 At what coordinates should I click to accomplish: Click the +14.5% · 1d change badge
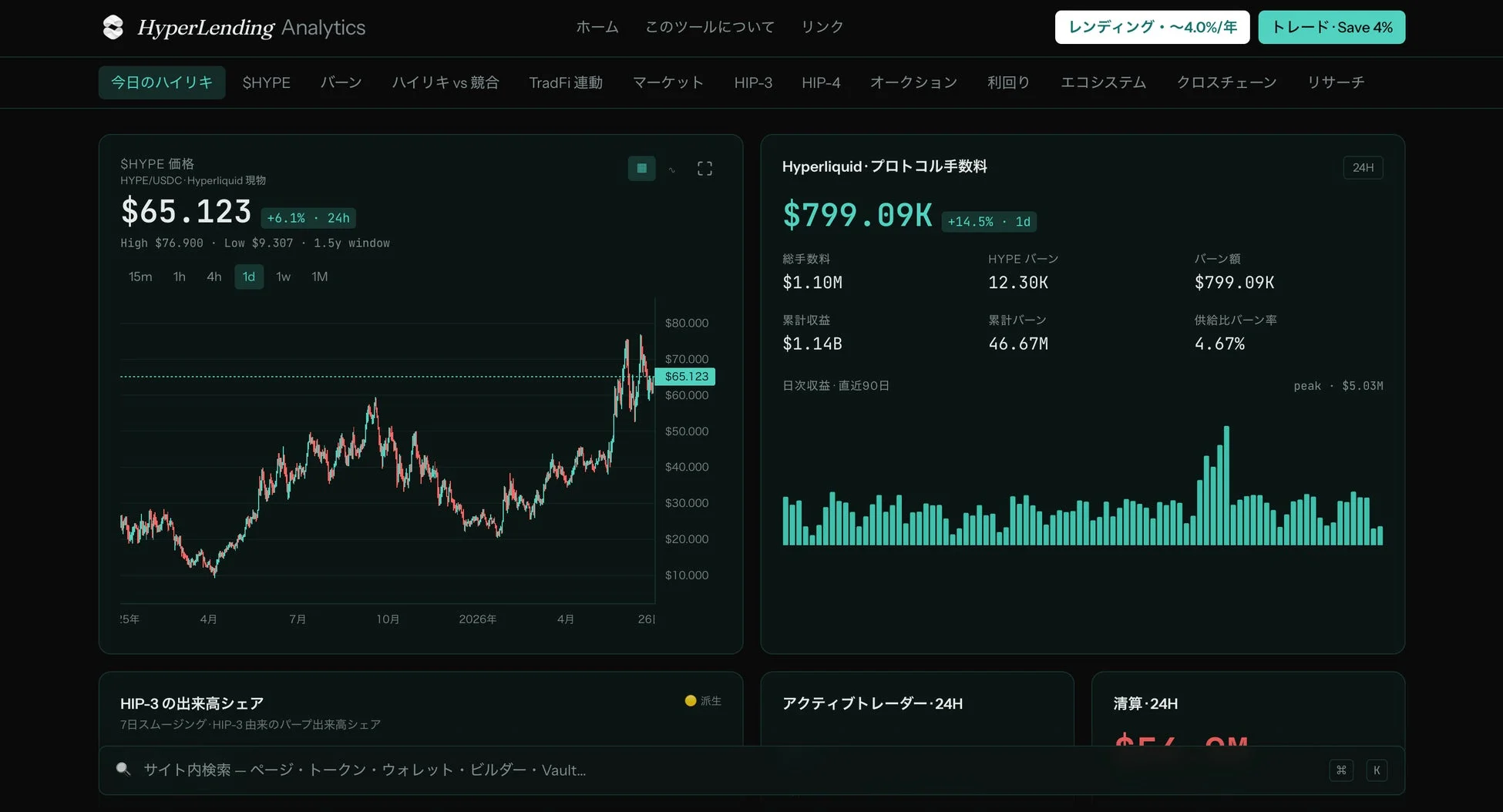click(x=989, y=222)
